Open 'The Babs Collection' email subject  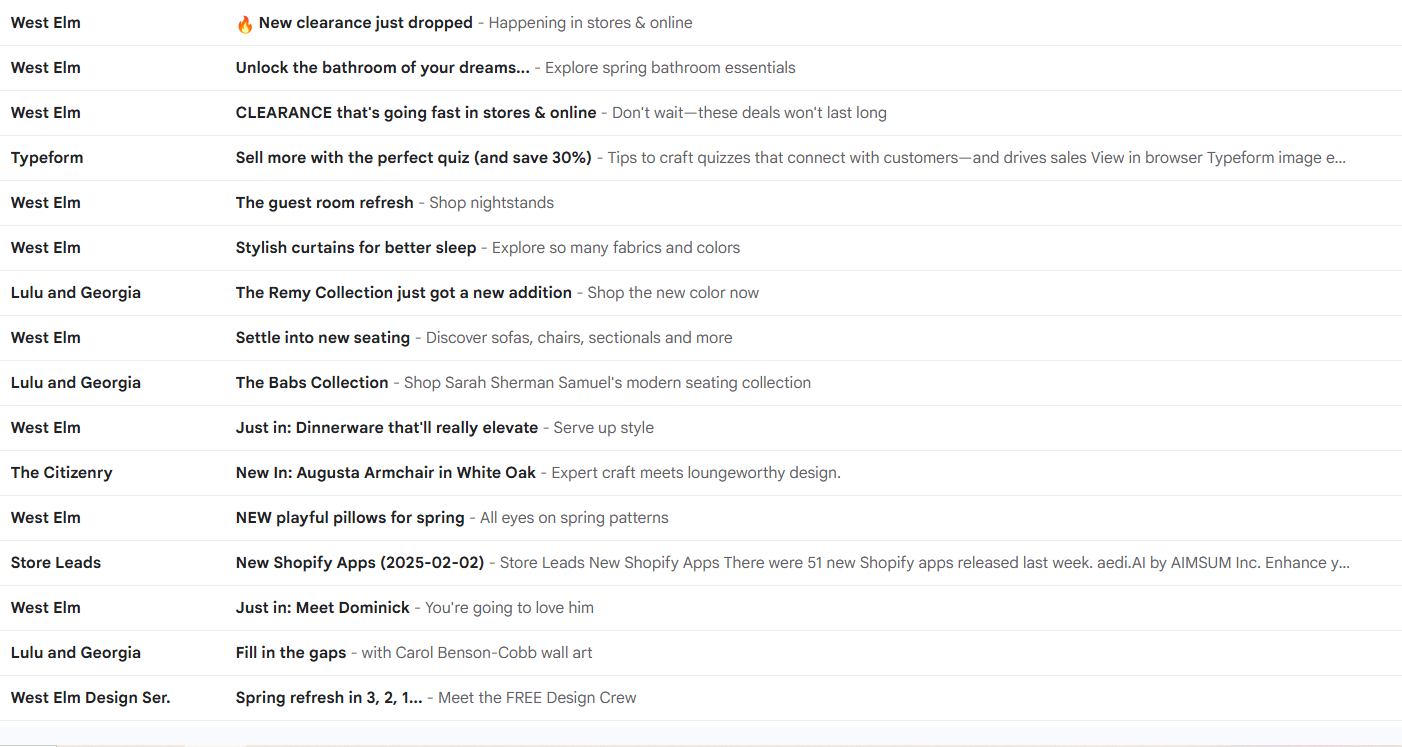pos(312,383)
